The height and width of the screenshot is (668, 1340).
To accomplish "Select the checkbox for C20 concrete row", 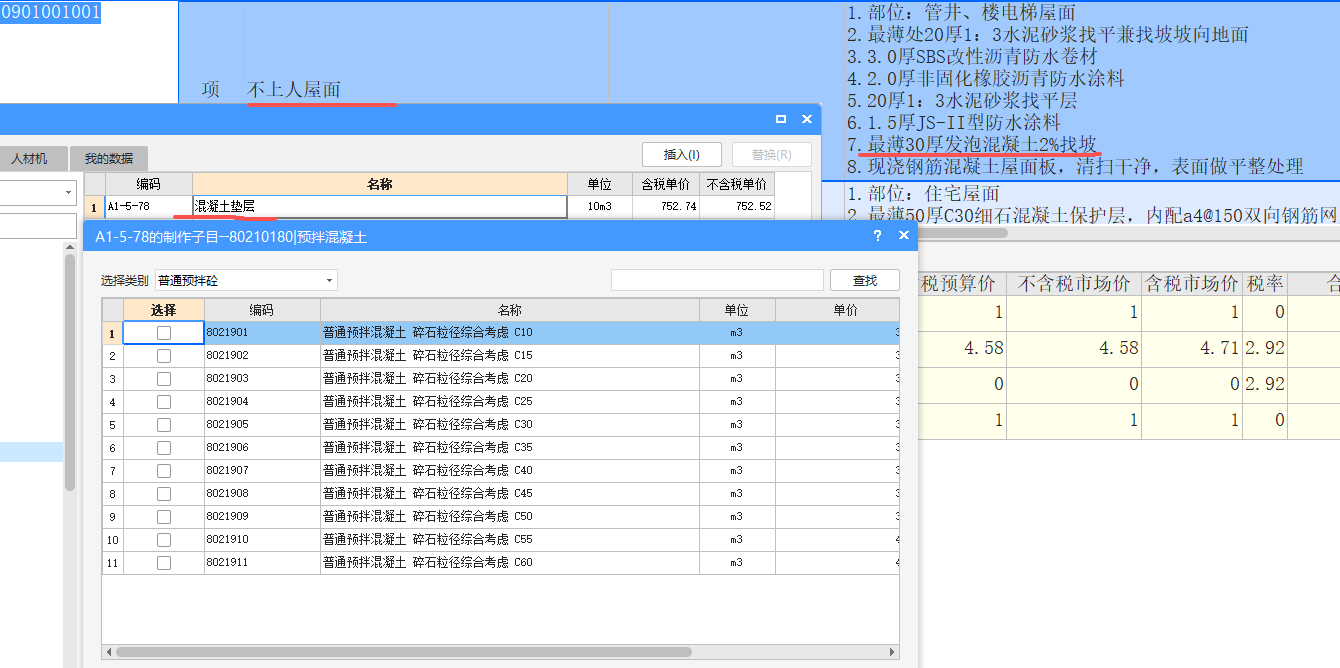I will click(164, 378).
